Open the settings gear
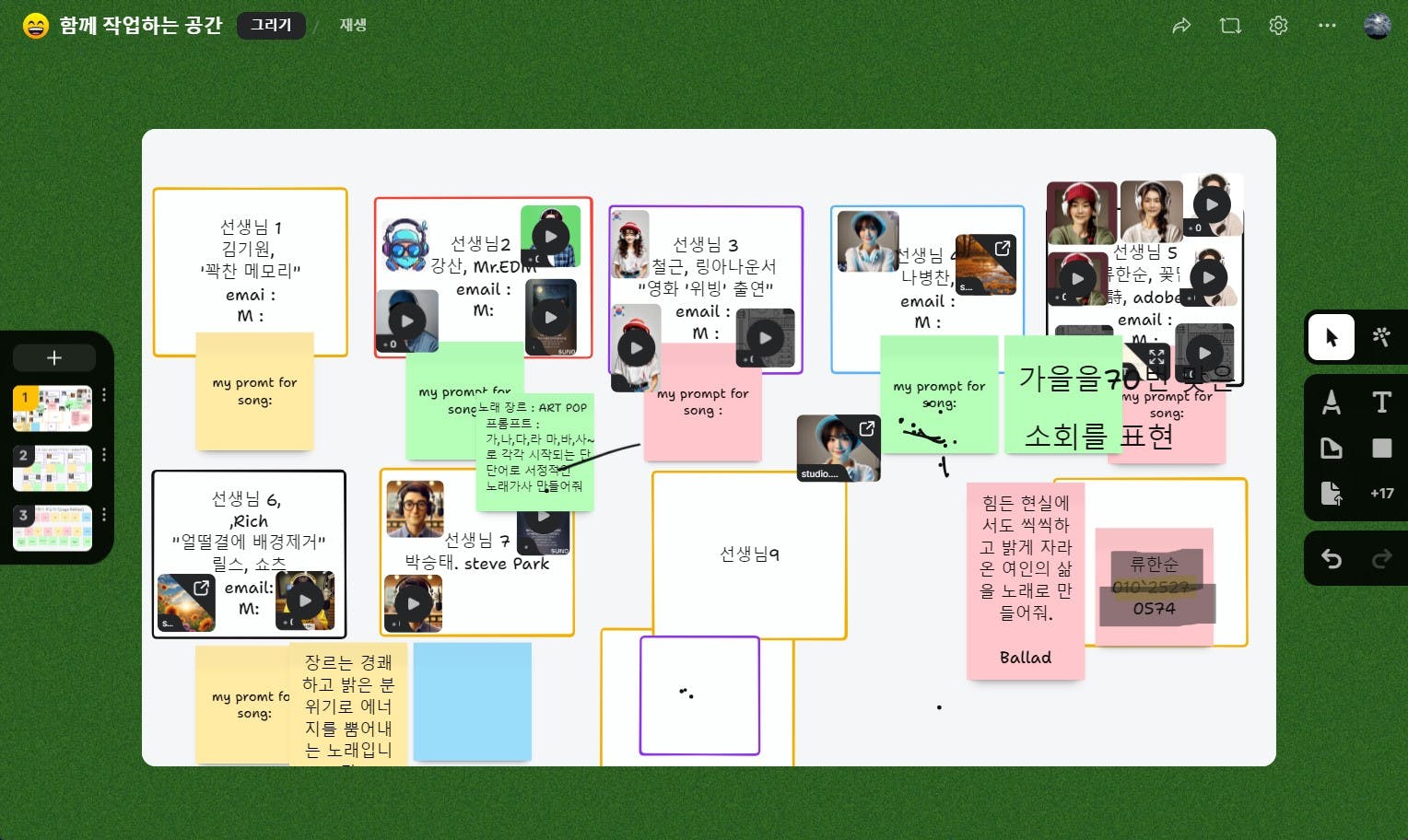This screenshot has height=840, width=1408. pyautogui.click(x=1278, y=26)
